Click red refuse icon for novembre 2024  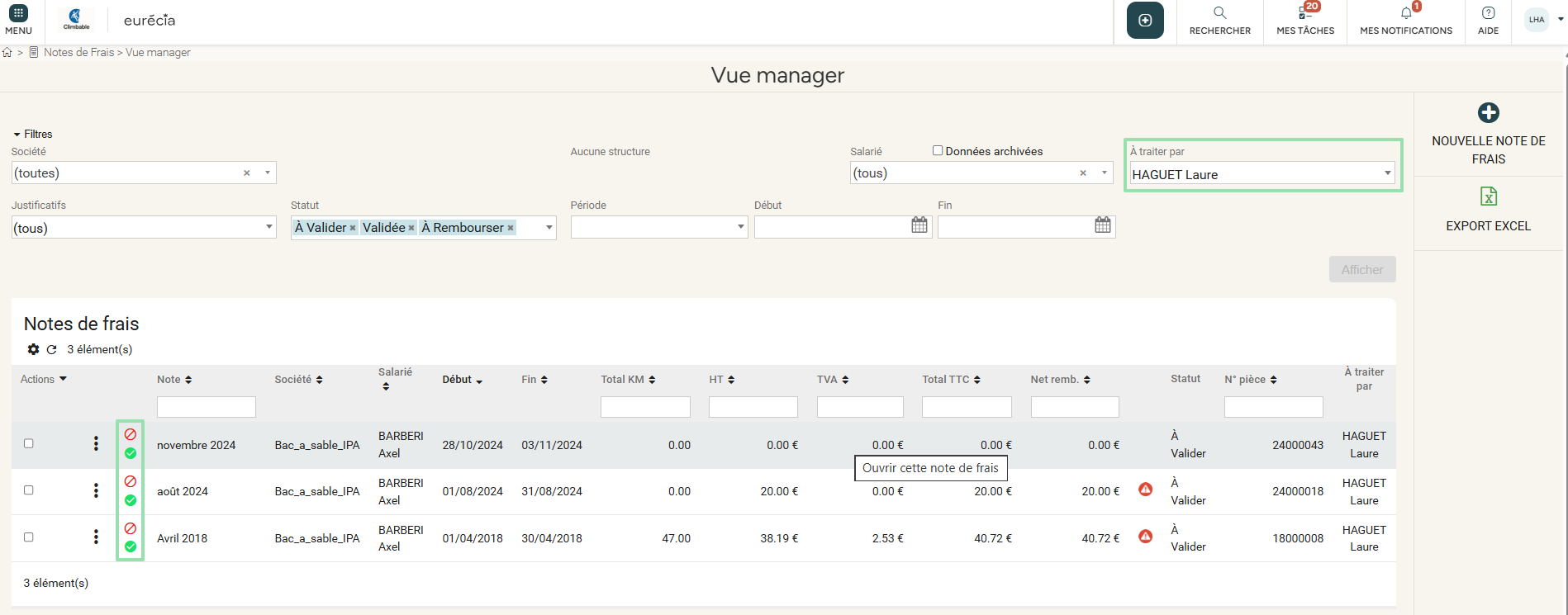pos(131,434)
